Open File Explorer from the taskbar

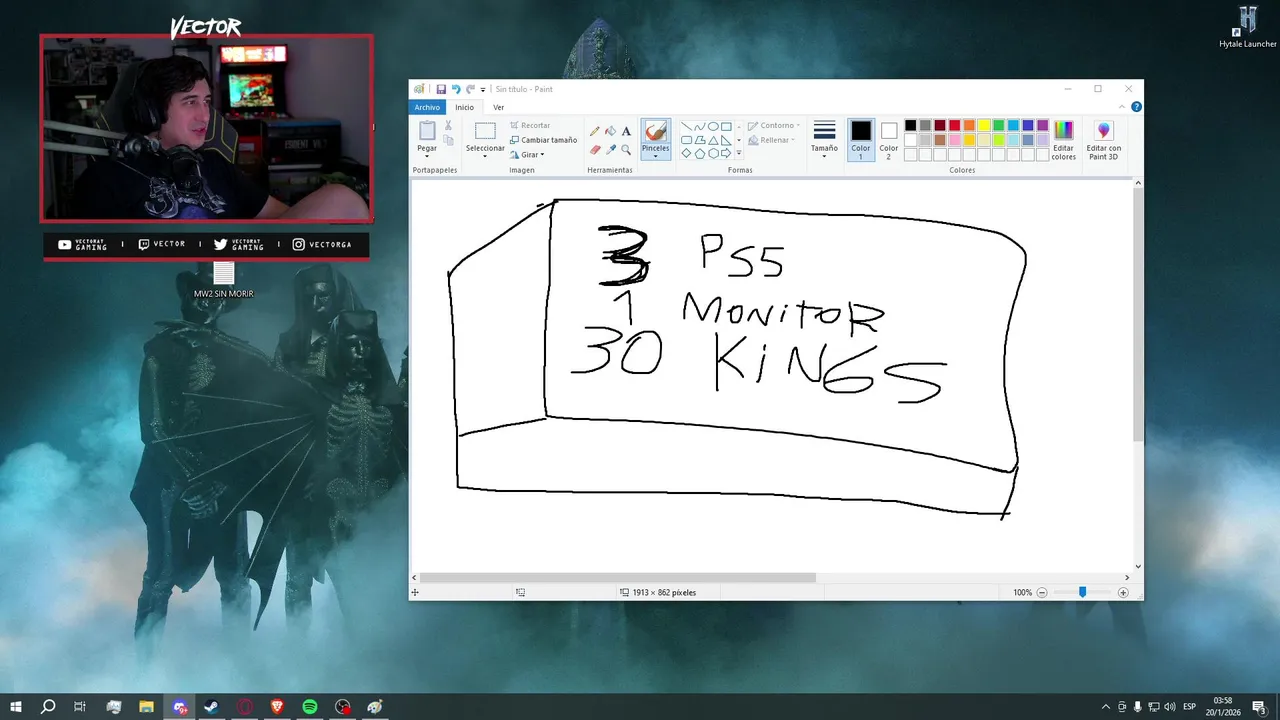click(146, 707)
